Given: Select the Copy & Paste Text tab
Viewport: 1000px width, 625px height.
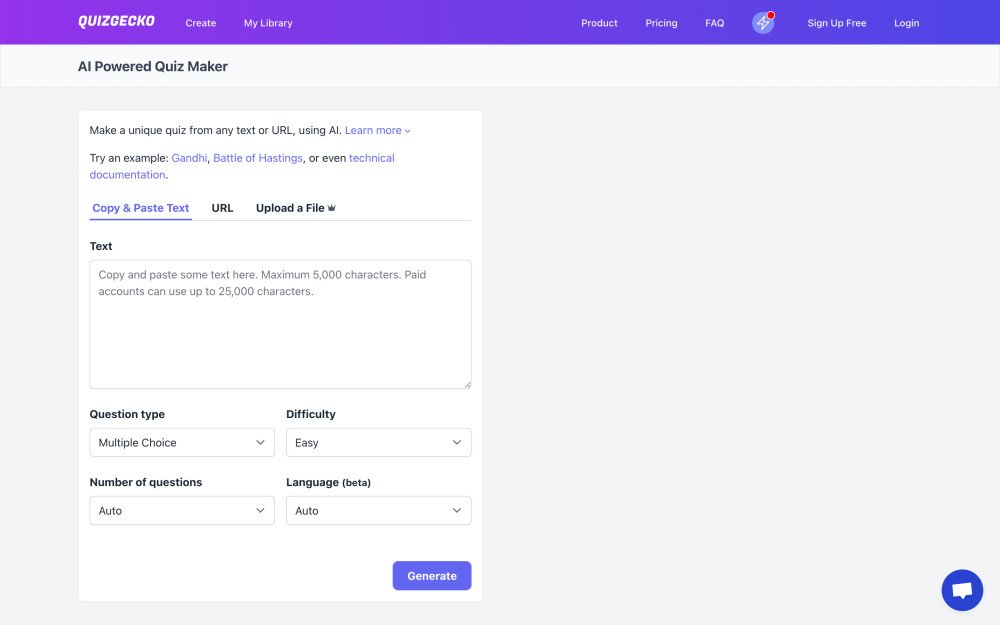Looking at the screenshot, I should [x=140, y=208].
